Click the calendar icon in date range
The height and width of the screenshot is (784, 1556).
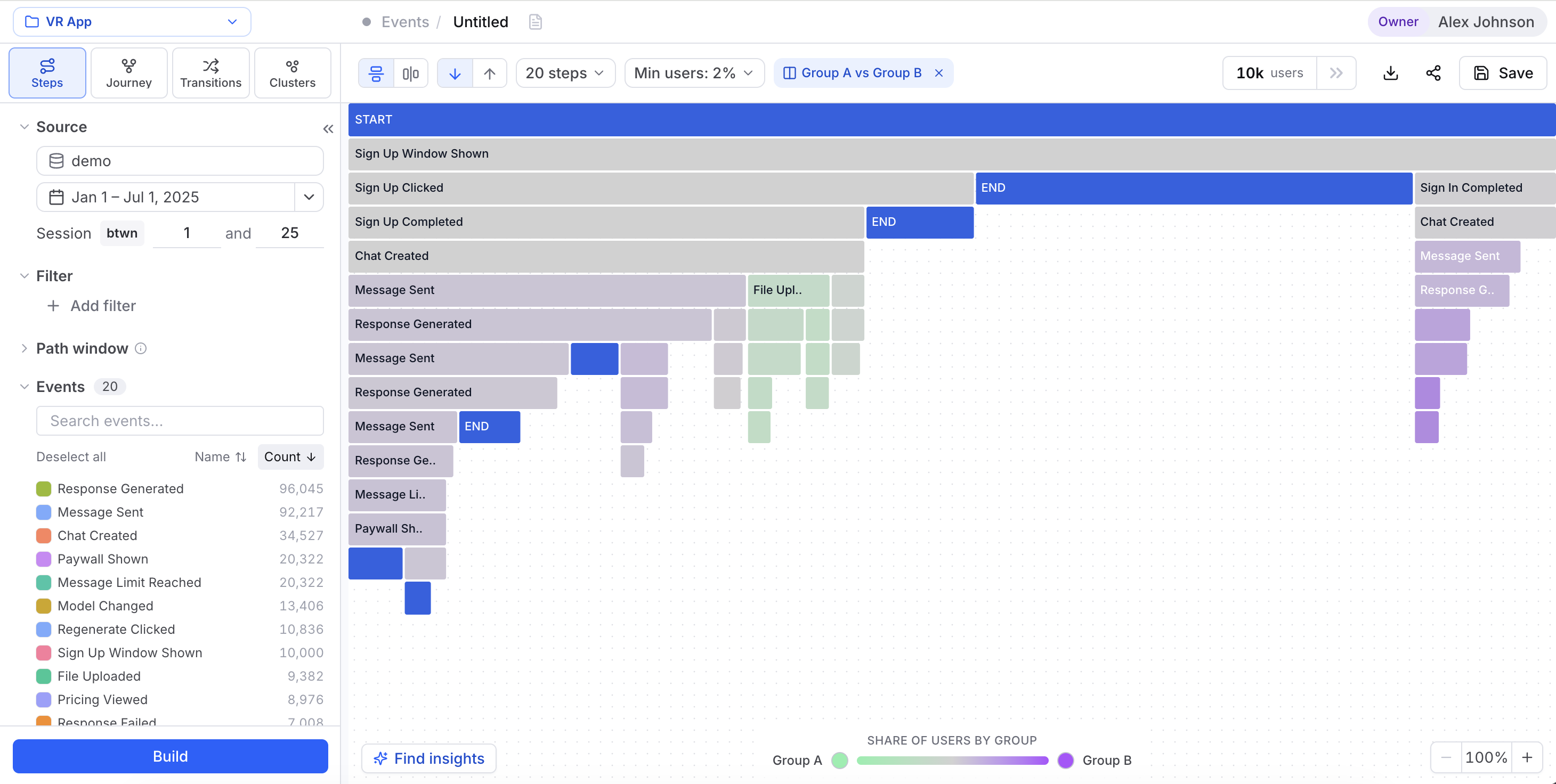(x=56, y=198)
